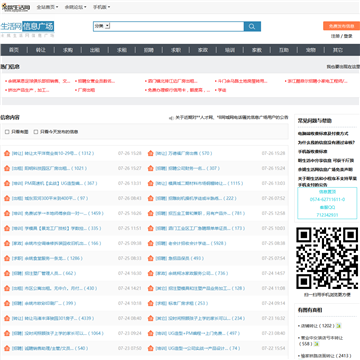
Task: Open the 余姚论坛 dropdown in top bar
Action: (x=76, y=7)
